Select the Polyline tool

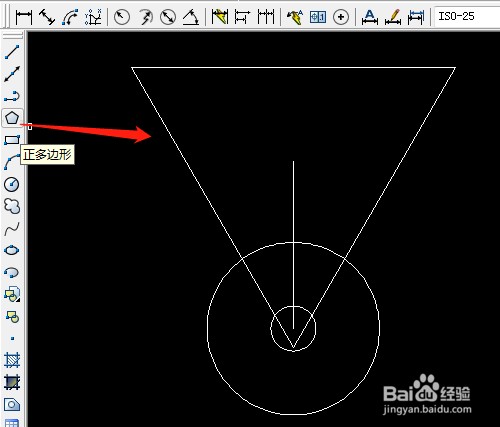click(x=12, y=96)
